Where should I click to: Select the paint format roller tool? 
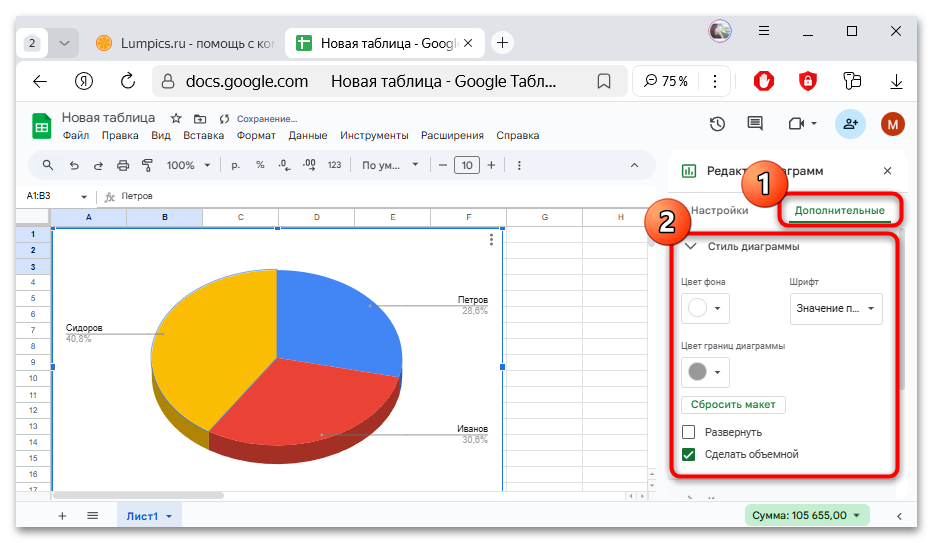point(147,165)
